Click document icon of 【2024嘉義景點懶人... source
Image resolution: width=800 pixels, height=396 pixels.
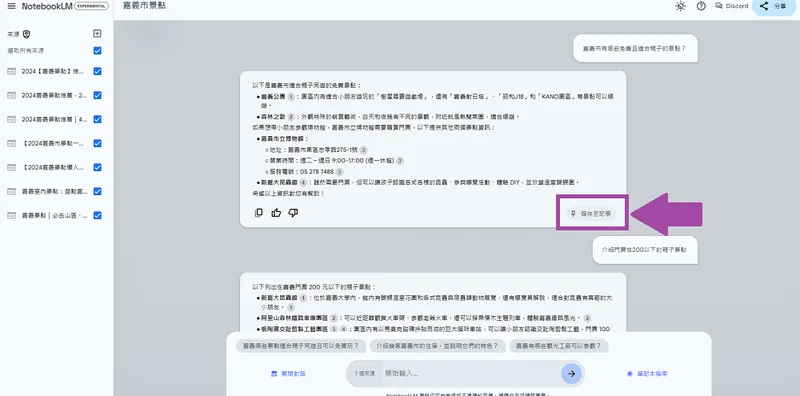[x=12, y=167]
